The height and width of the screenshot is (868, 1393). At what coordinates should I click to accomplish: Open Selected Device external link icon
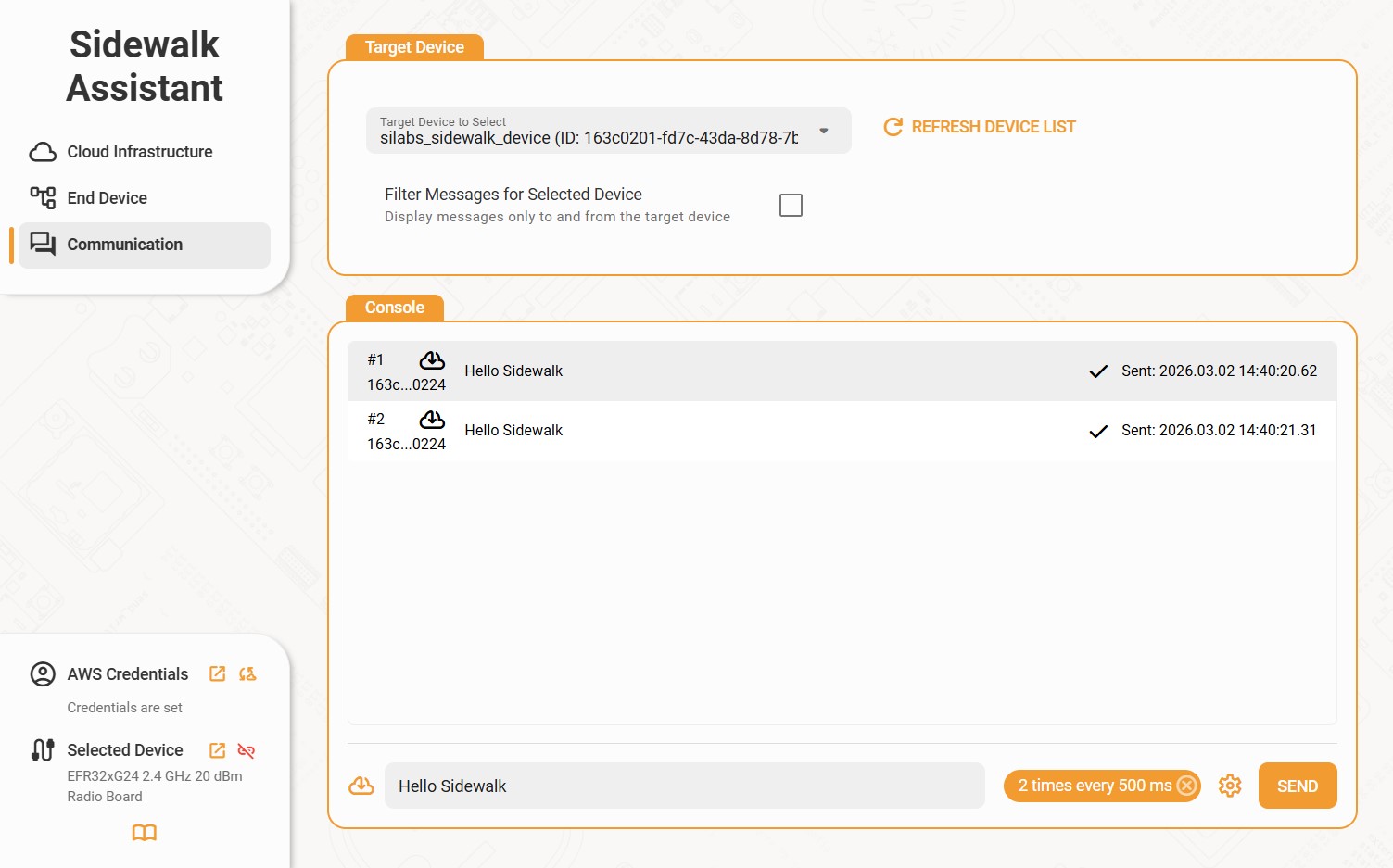click(217, 750)
